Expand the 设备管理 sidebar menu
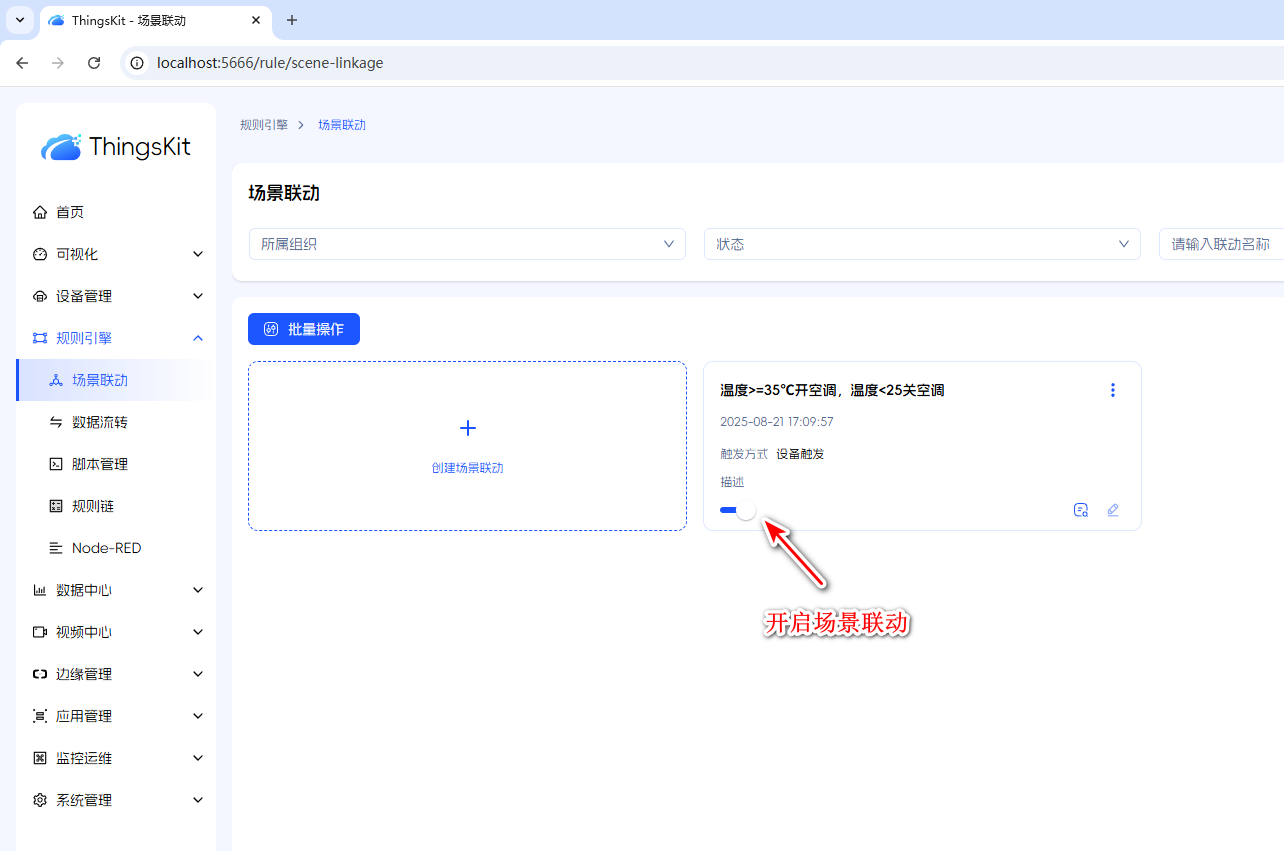1284x851 pixels. coord(116,296)
